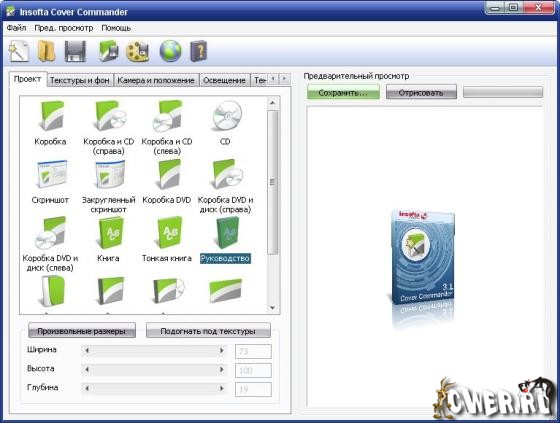This screenshot has width=560, height=423.
Task: Click the Отрисовать button
Action: [421, 93]
